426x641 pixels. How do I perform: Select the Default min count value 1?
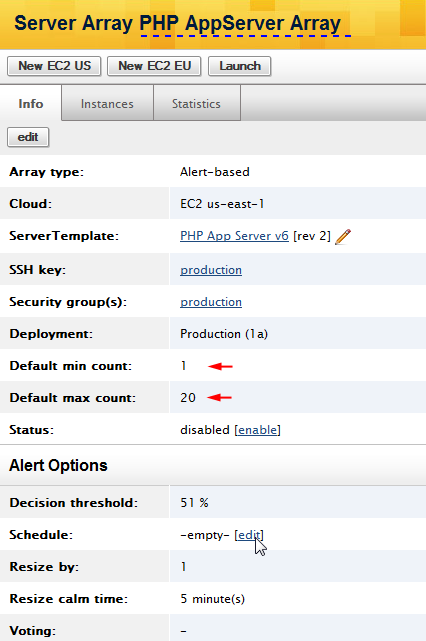tap(184, 366)
